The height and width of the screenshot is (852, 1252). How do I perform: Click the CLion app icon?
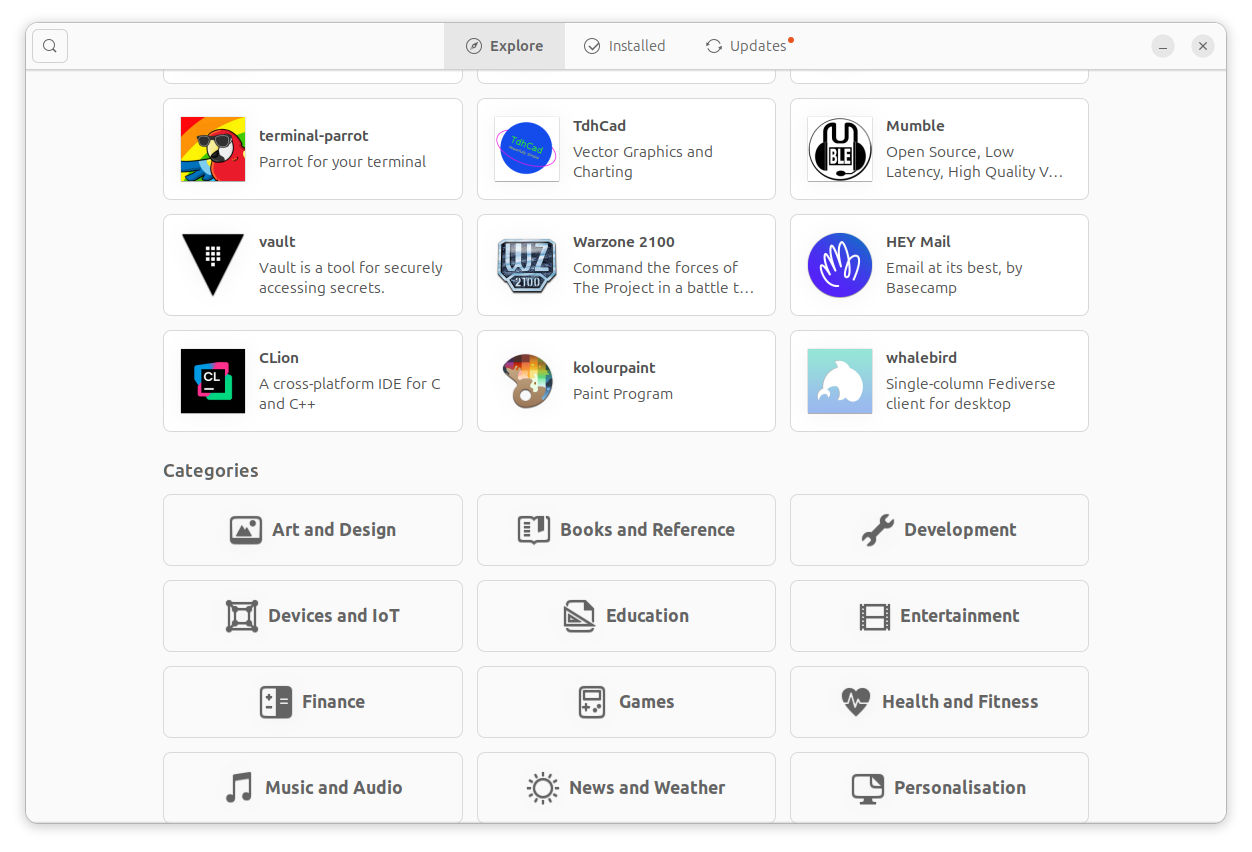213,381
